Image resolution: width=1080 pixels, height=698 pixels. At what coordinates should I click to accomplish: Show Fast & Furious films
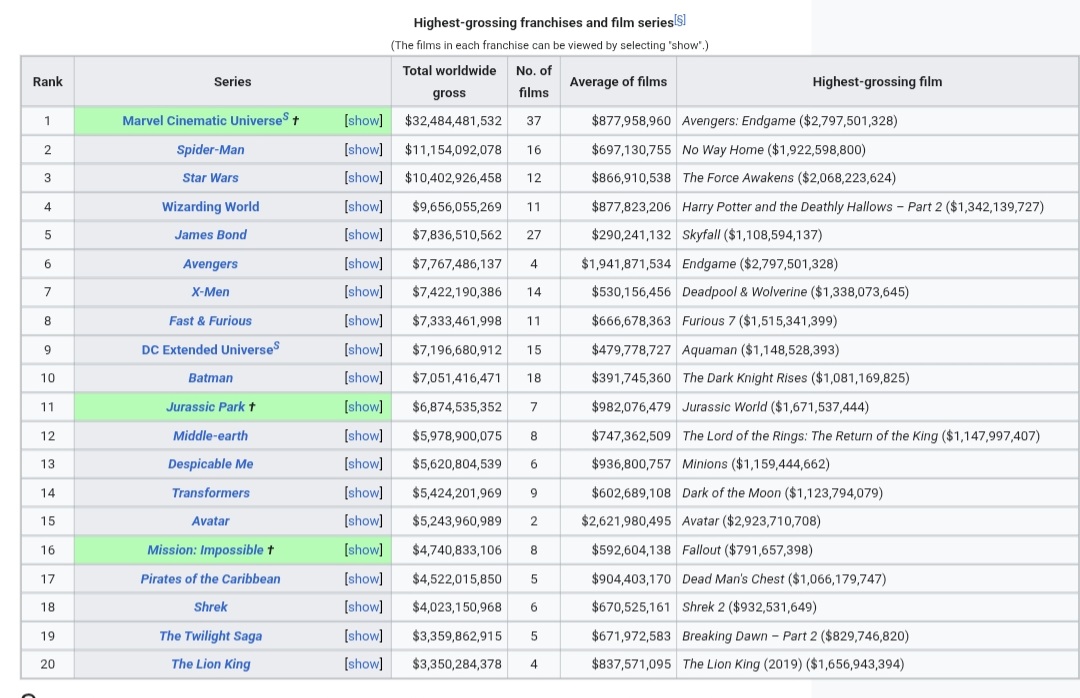click(x=364, y=321)
